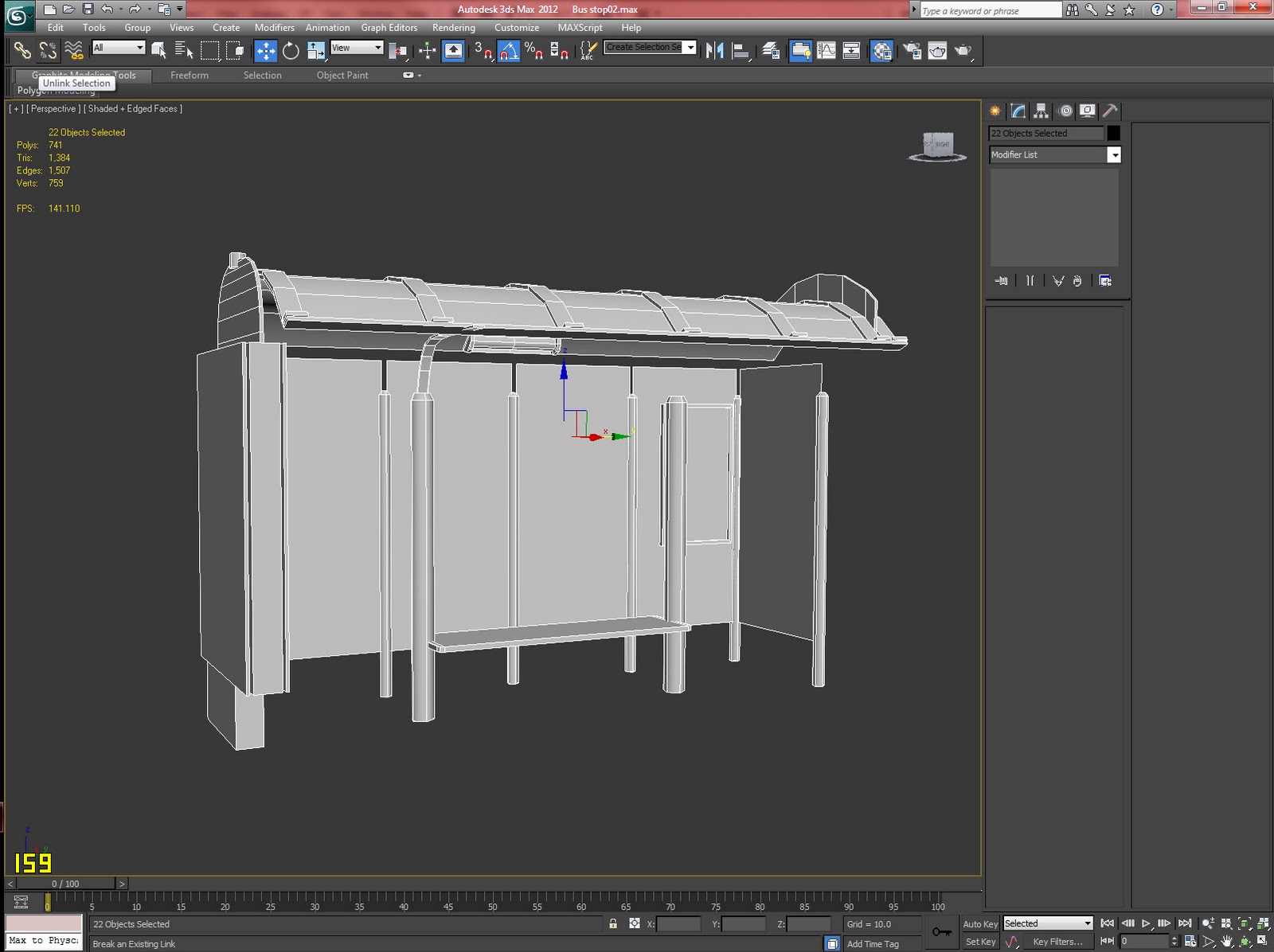Click the Set Key button
Screen dimensions: 1274x952
(980, 942)
